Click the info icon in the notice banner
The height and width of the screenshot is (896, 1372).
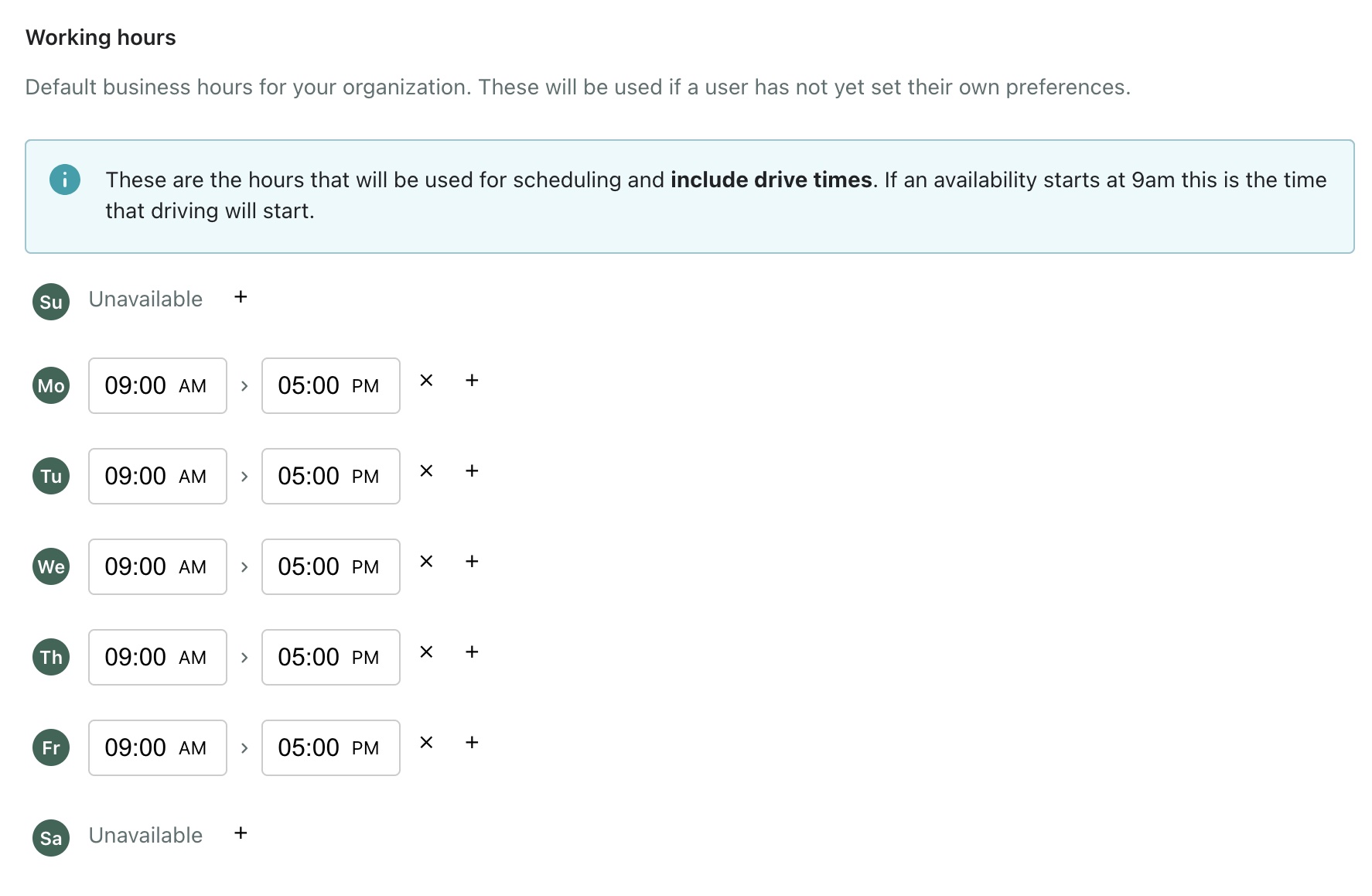[65, 180]
